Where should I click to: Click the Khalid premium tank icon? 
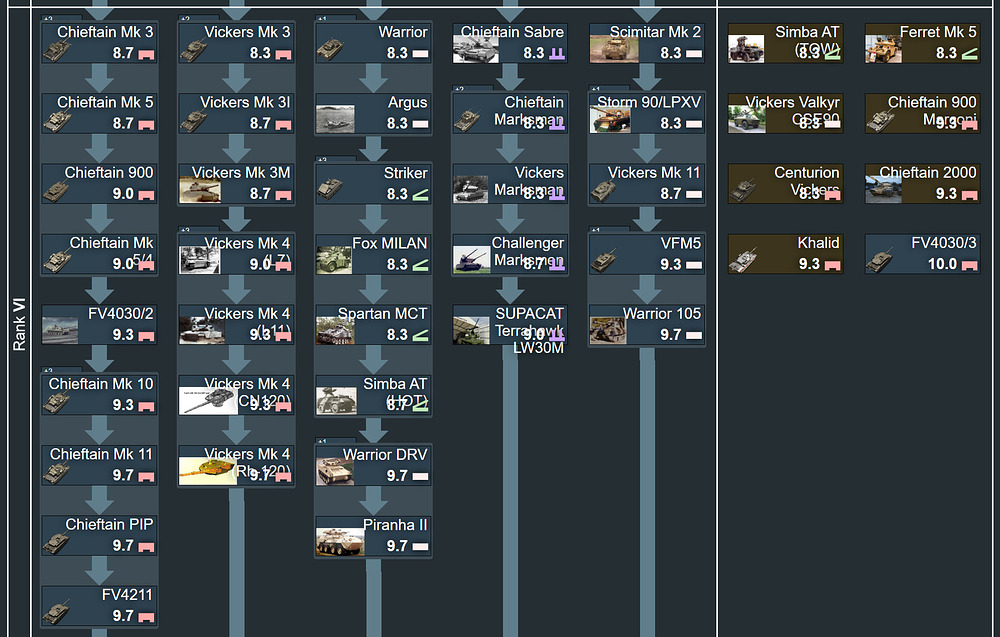point(745,260)
